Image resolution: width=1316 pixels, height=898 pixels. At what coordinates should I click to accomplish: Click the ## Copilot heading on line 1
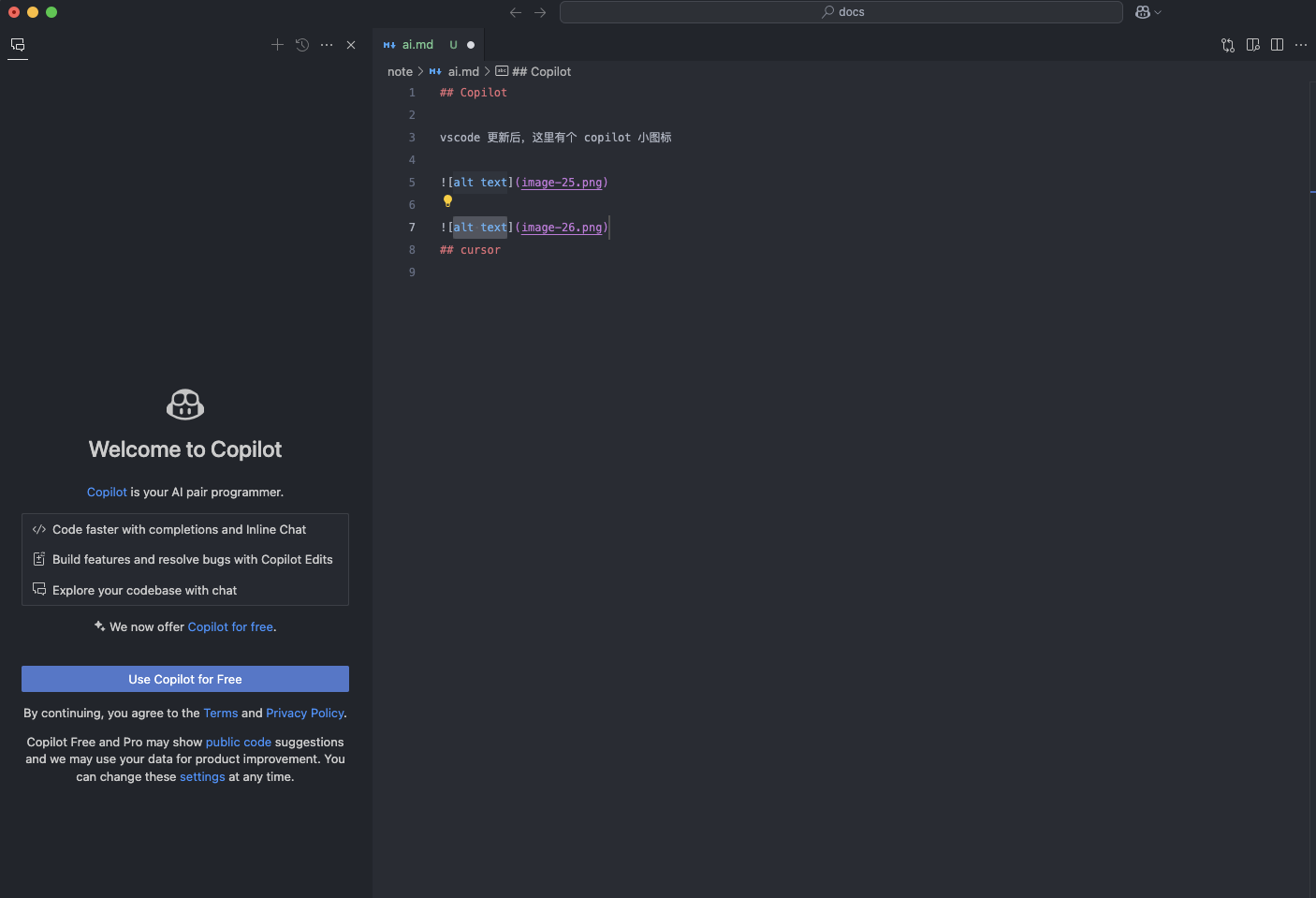(x=474, y=93)
